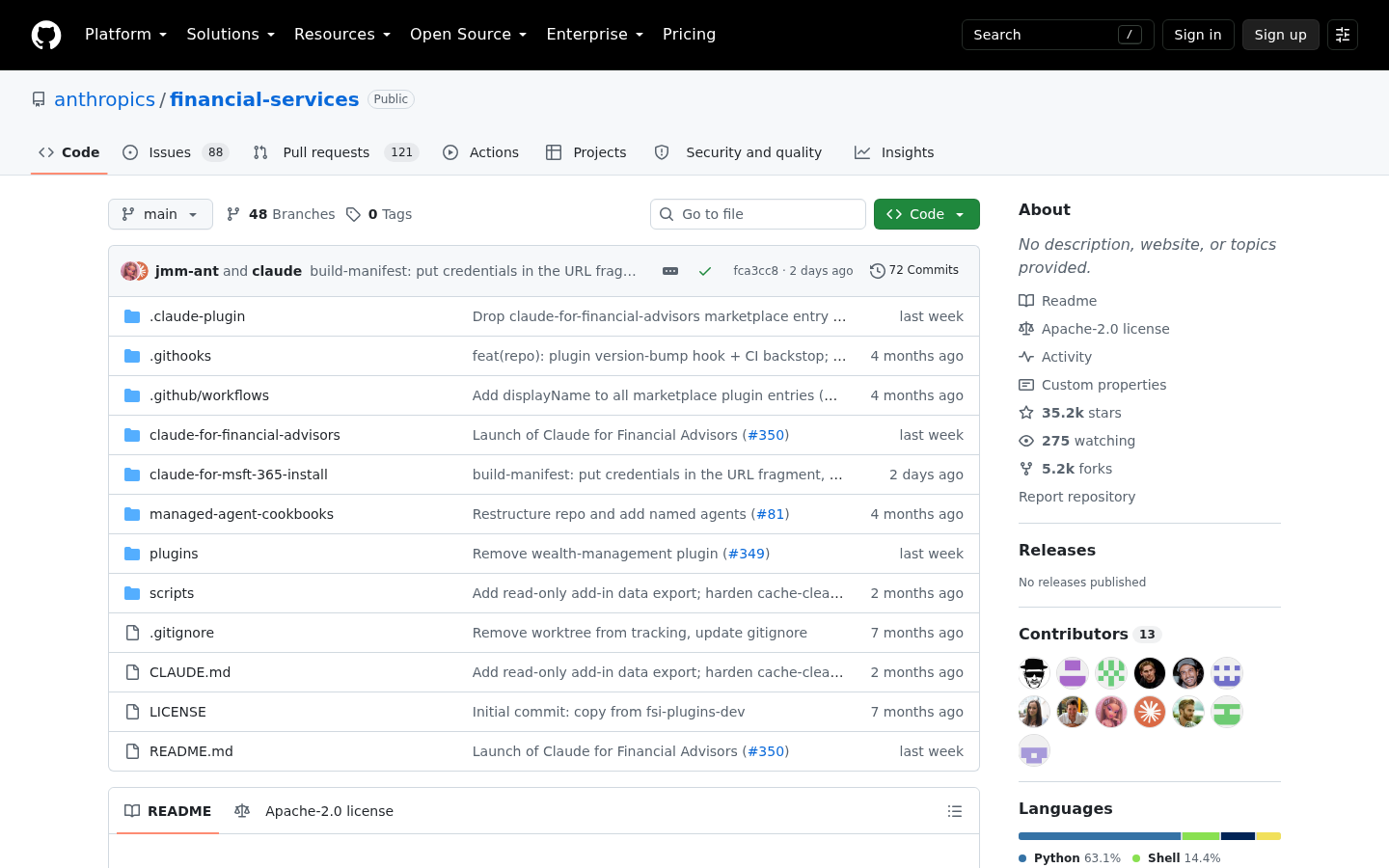This screenshot has width=1389, height=868.
Task: Open the Activity link in About
Action: point(1055,357)
